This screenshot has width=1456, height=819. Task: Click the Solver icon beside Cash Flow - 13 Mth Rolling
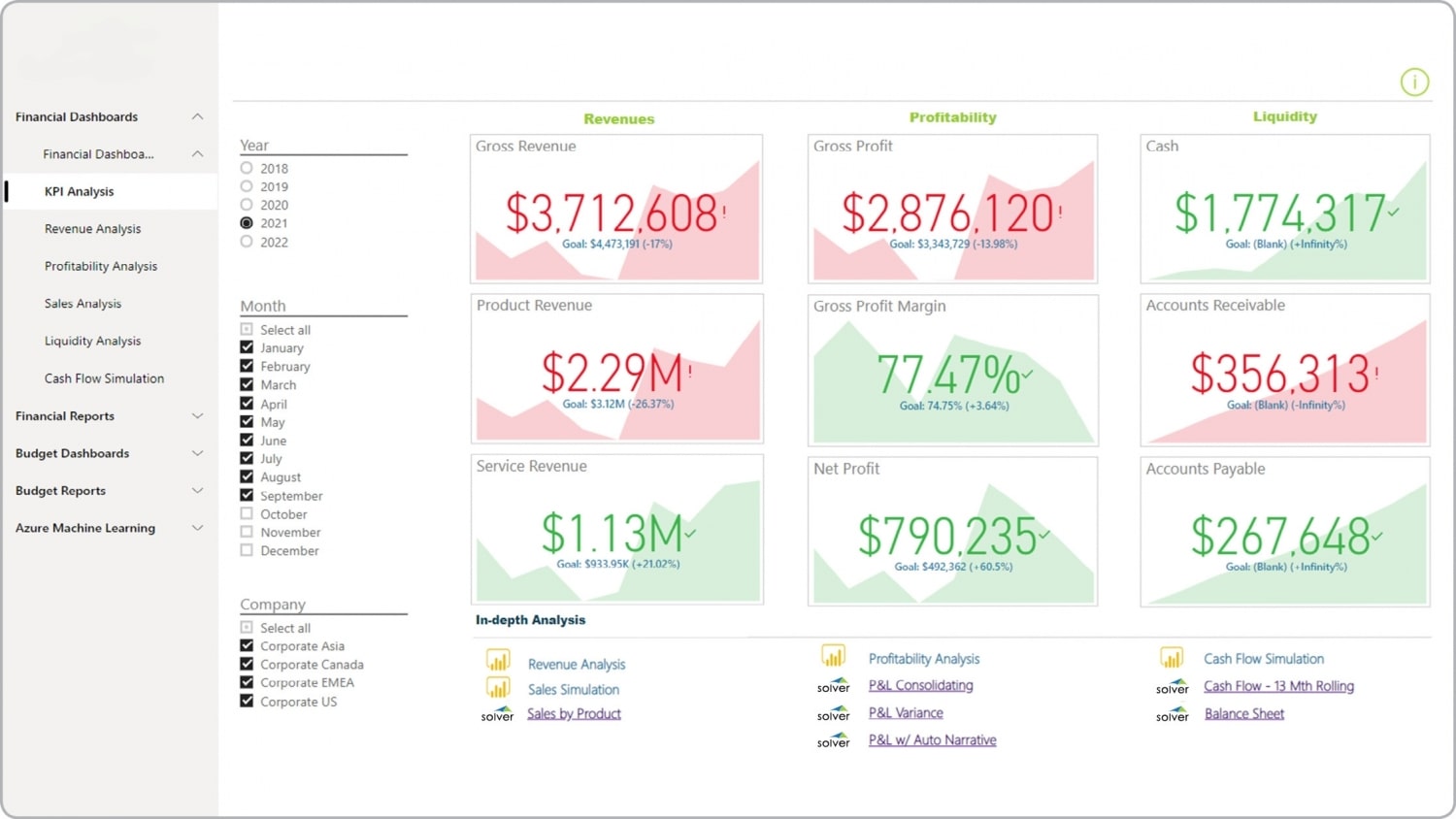[x=1172, y=686]
